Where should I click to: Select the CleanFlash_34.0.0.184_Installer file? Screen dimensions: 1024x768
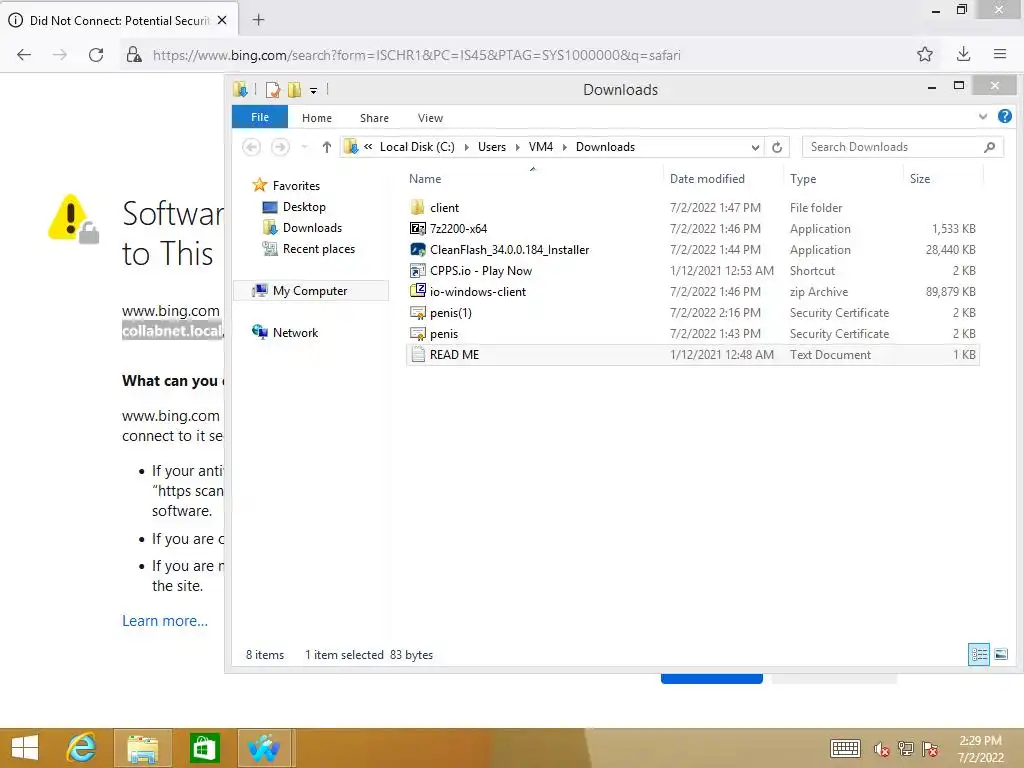coord(692,249)
